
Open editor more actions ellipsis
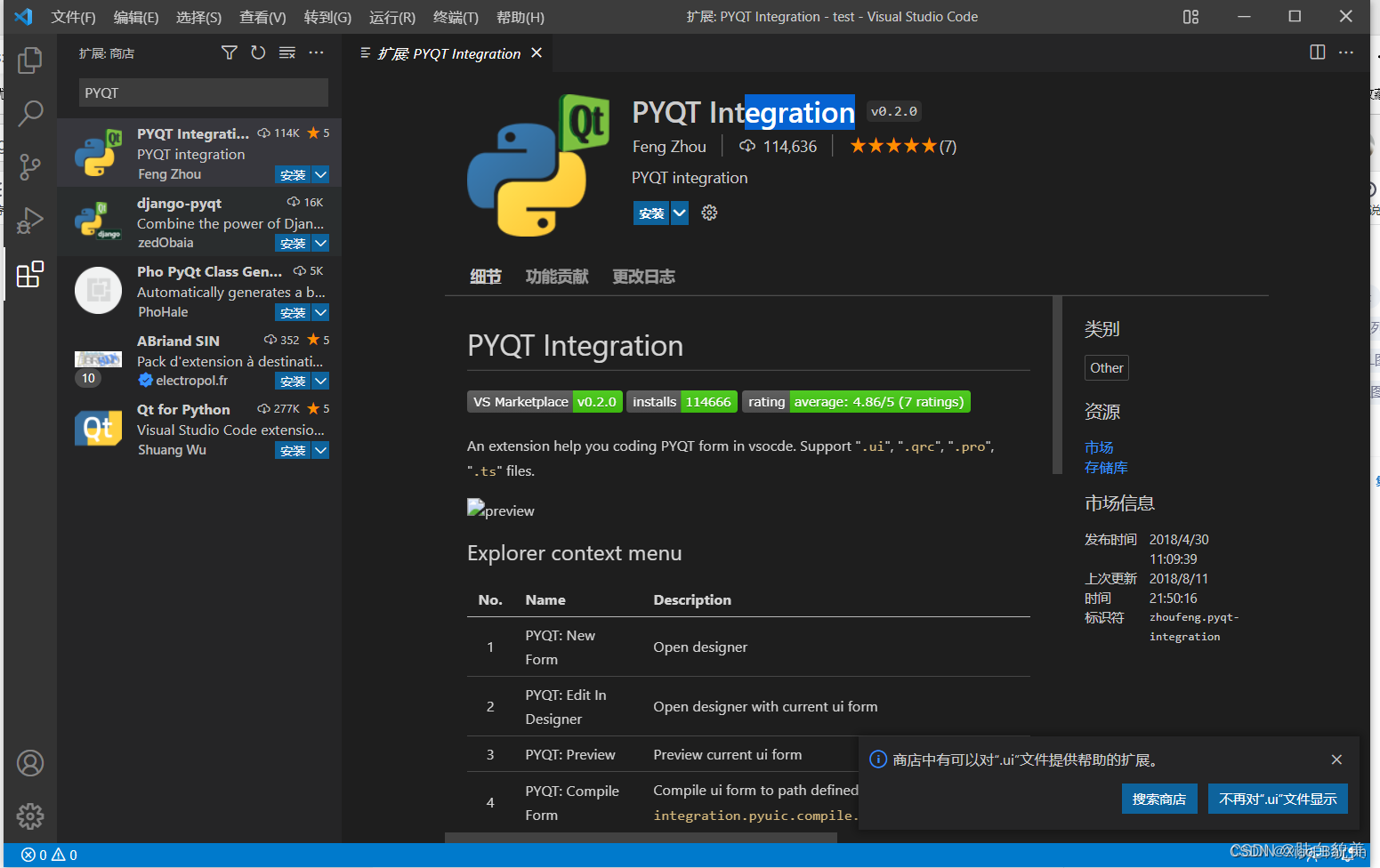click(x=1346, y=52)
